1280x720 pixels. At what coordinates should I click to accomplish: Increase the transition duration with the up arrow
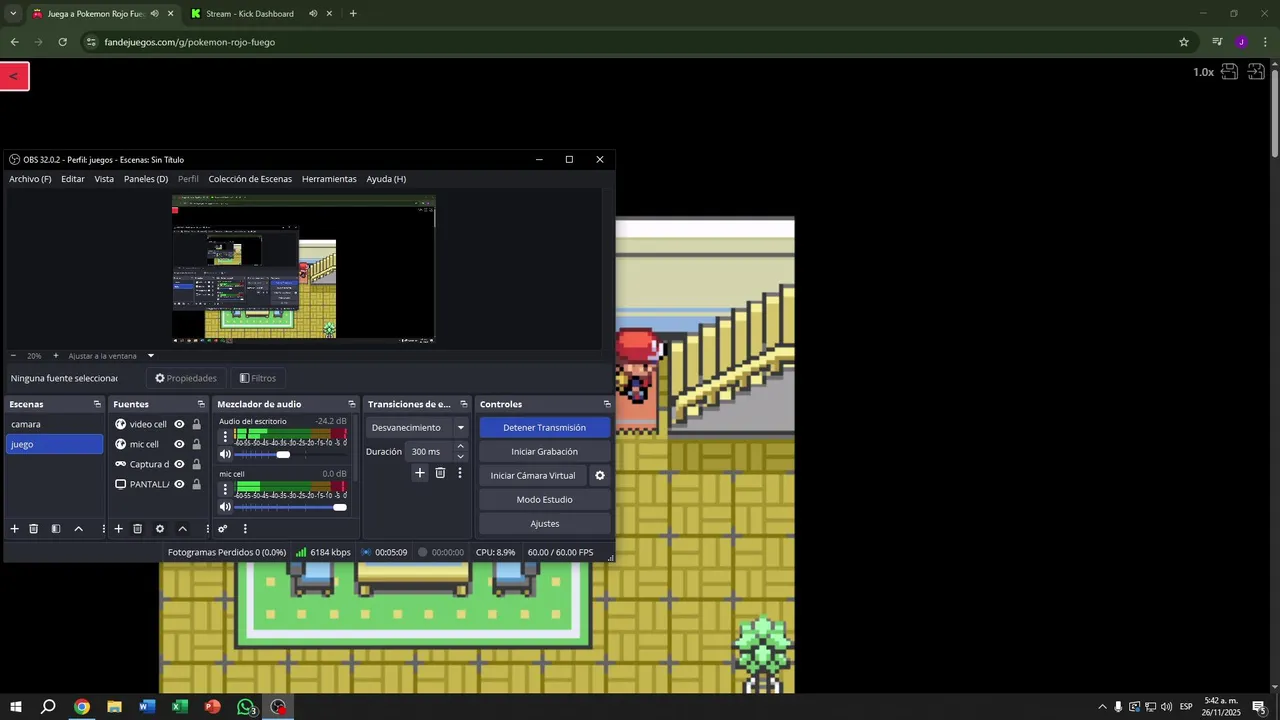tap(461, 448)
